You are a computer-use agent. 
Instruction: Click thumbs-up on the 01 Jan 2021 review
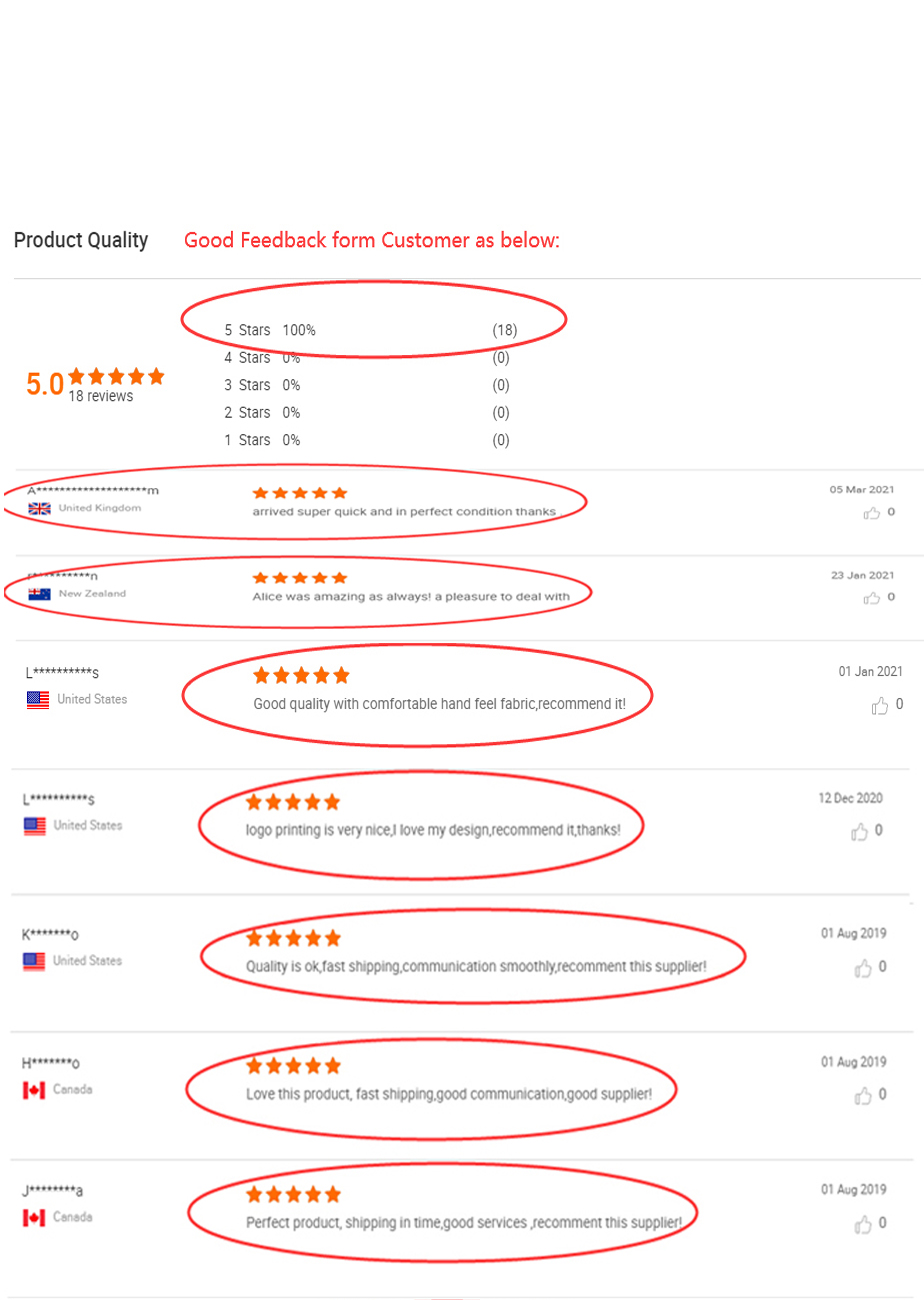click(880, 706)
